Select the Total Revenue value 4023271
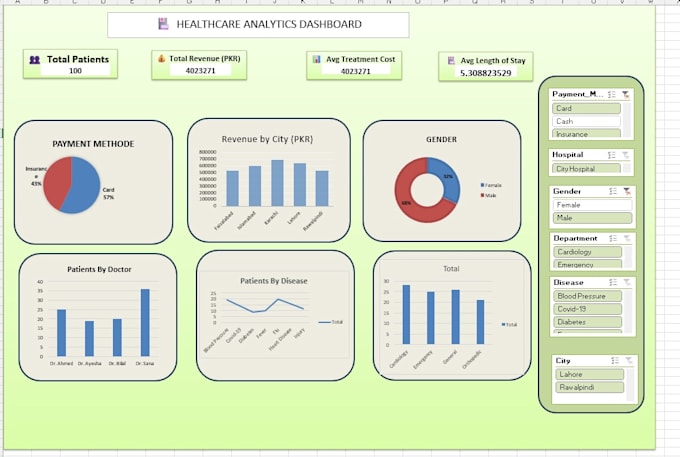The image size is (680, 457). coord(200,70)
